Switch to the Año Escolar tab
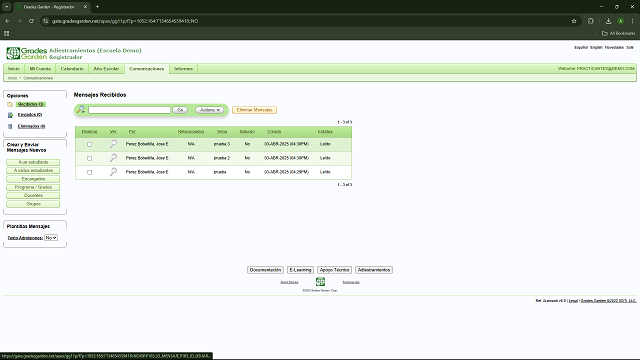The height and width of the screenshot is (360, 640). tap(107, 69)
